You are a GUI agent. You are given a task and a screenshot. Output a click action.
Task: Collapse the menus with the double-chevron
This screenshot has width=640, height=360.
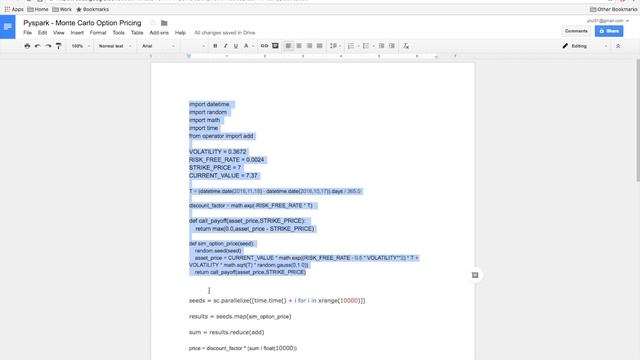click(618, 46)
